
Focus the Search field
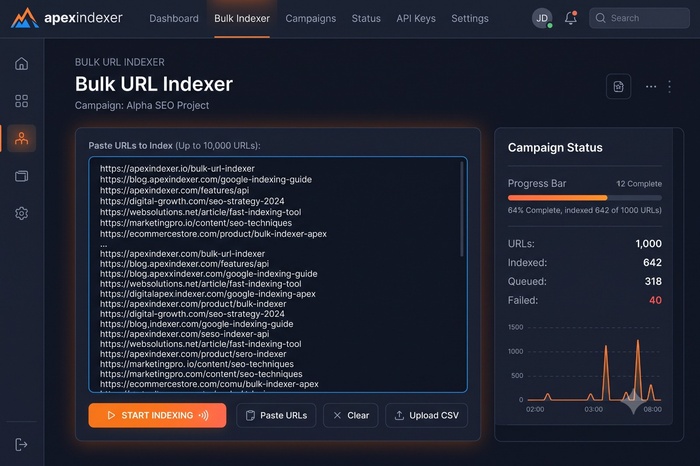coord(639,18)
